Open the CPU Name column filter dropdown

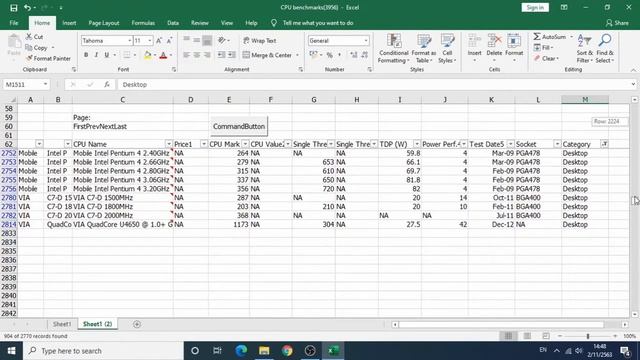click(169, 144)
